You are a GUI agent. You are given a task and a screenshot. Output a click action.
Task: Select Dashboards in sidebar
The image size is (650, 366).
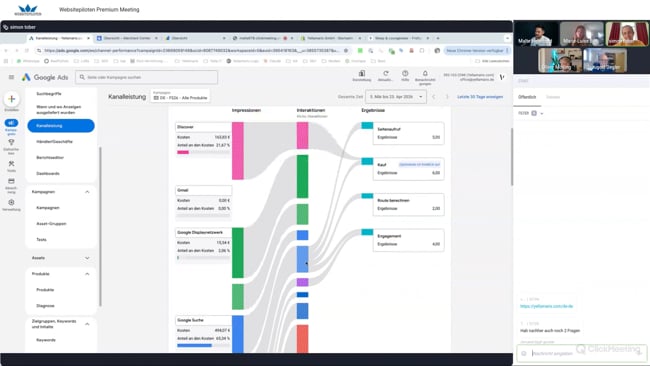(48, 173)
